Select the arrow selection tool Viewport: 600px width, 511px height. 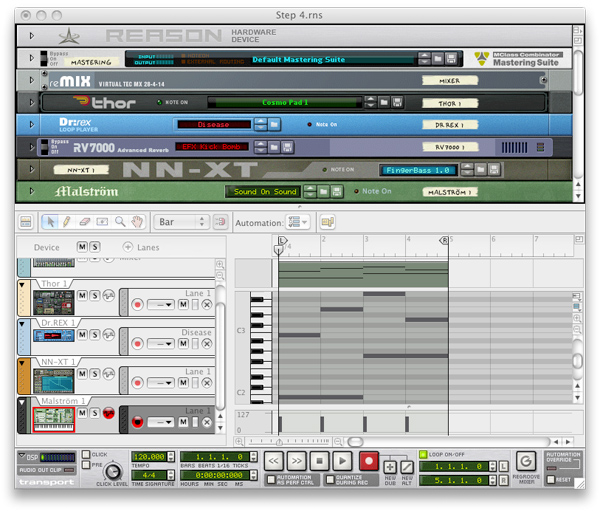[x=50, y=222]
